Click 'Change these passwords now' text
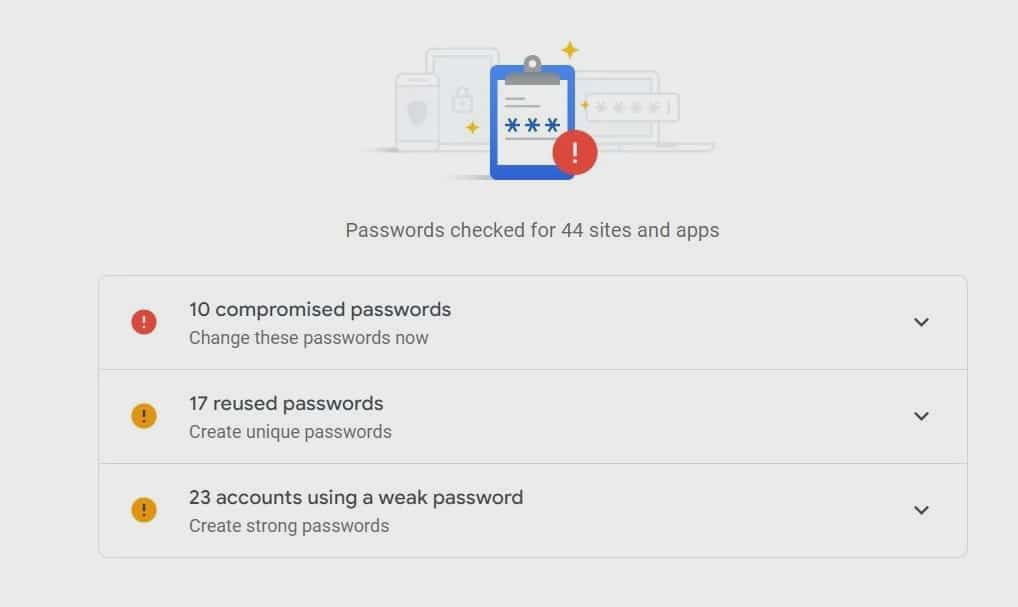The image size is (1018, 607). click(308, 338)
